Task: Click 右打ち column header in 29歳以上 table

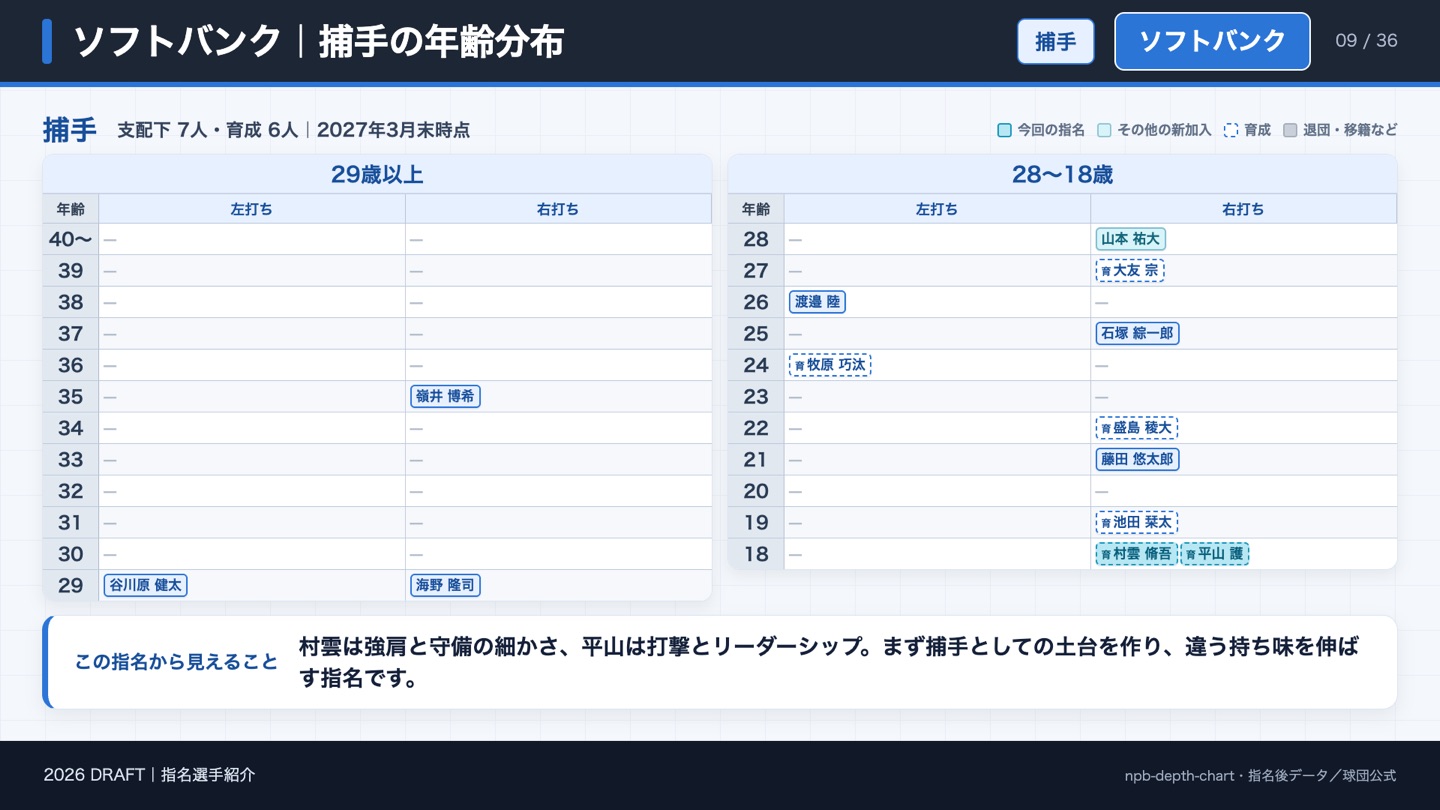Action: 558,209
